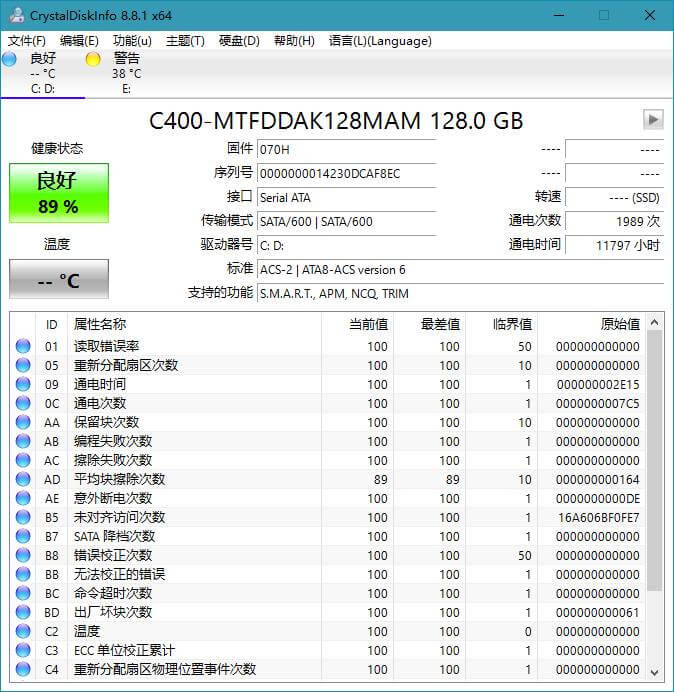Open the 功能(u) menu
The width and height of the screenshot is (674, 692).
tap(132, 41)
